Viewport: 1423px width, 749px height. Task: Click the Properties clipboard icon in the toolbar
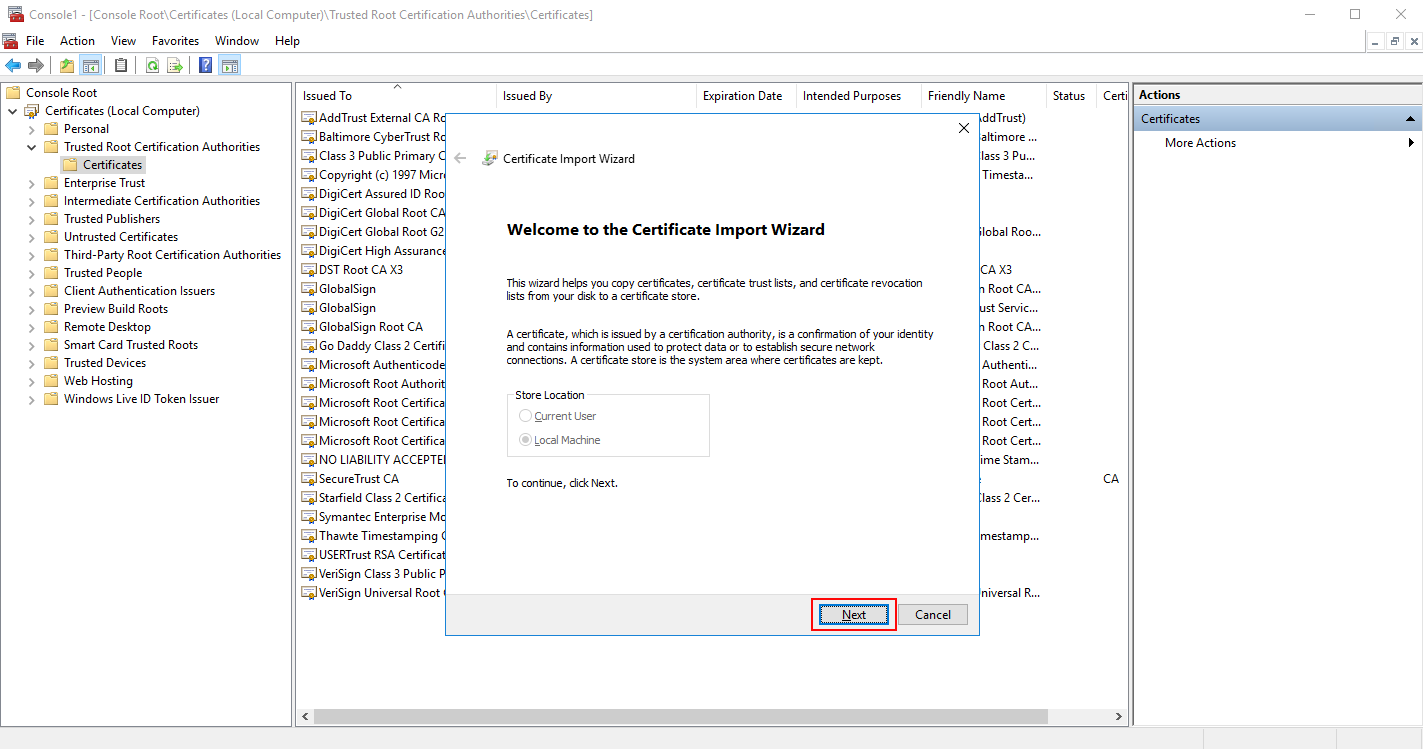[x=120, y=64]
